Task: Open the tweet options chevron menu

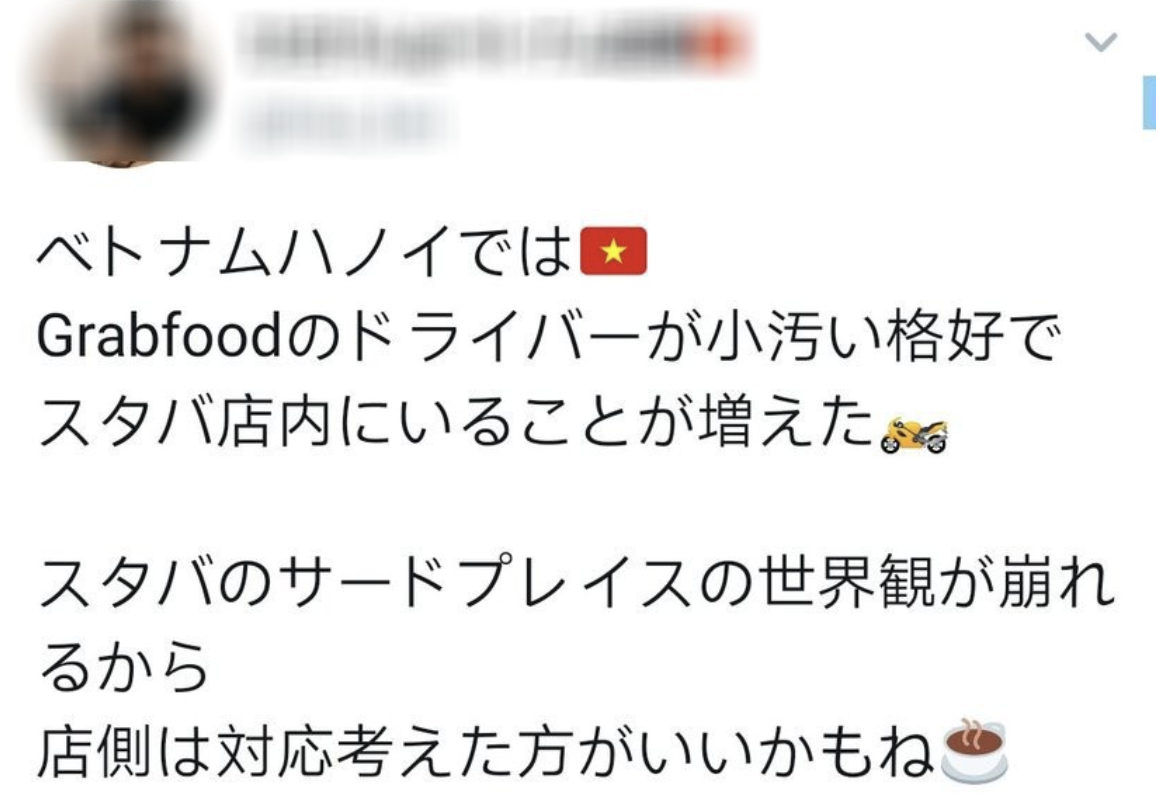Action: pyautogui.click(x=1100, y=41)
